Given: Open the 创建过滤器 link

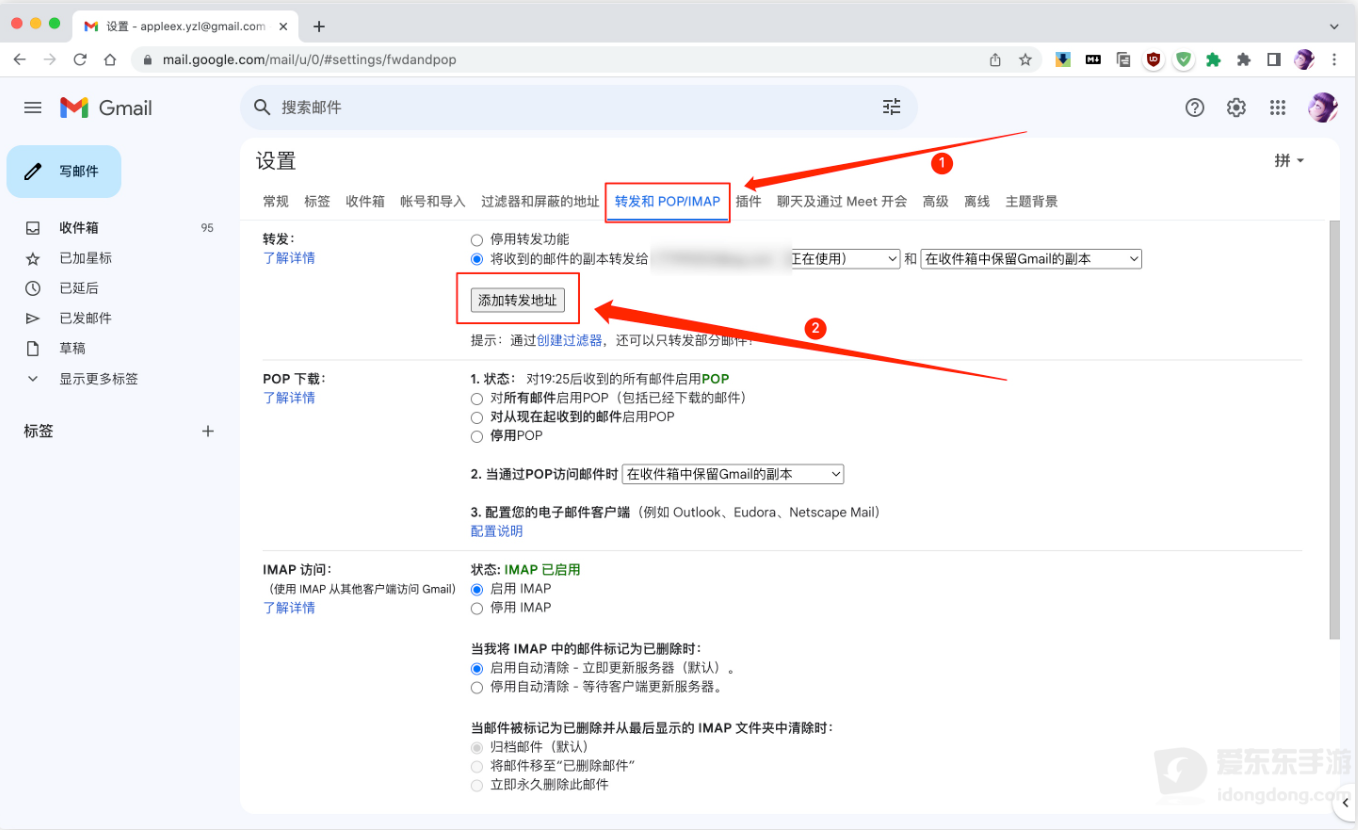Looking at the screenshot, I should tap(569, 340).
